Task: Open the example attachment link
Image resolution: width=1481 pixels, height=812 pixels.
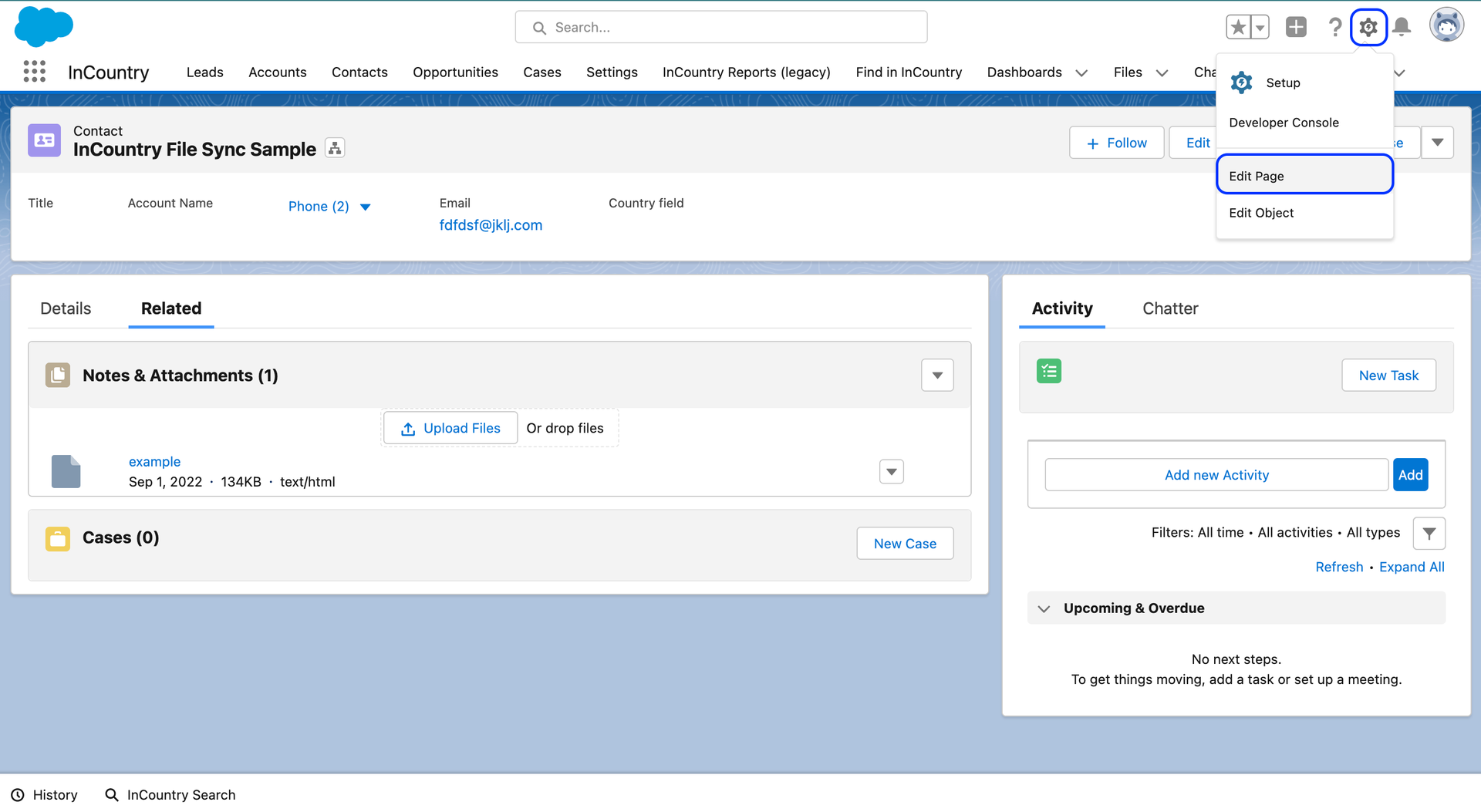Action: pos(154,462)
